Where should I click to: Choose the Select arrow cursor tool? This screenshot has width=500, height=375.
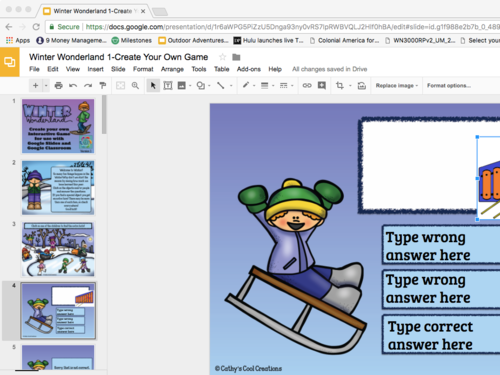(x=153, y=86)
